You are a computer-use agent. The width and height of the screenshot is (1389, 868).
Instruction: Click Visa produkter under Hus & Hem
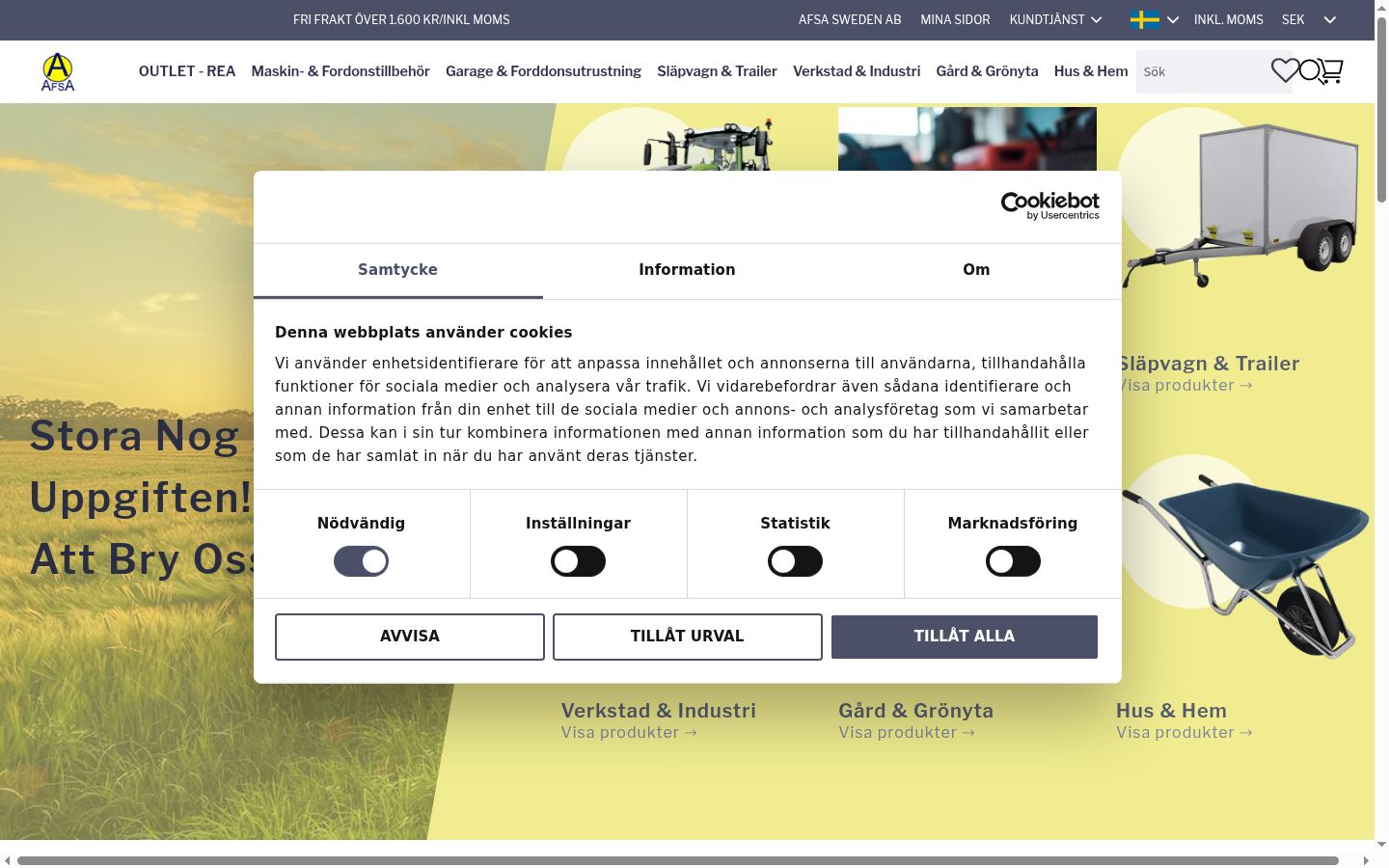click(x=1184, y=733)
